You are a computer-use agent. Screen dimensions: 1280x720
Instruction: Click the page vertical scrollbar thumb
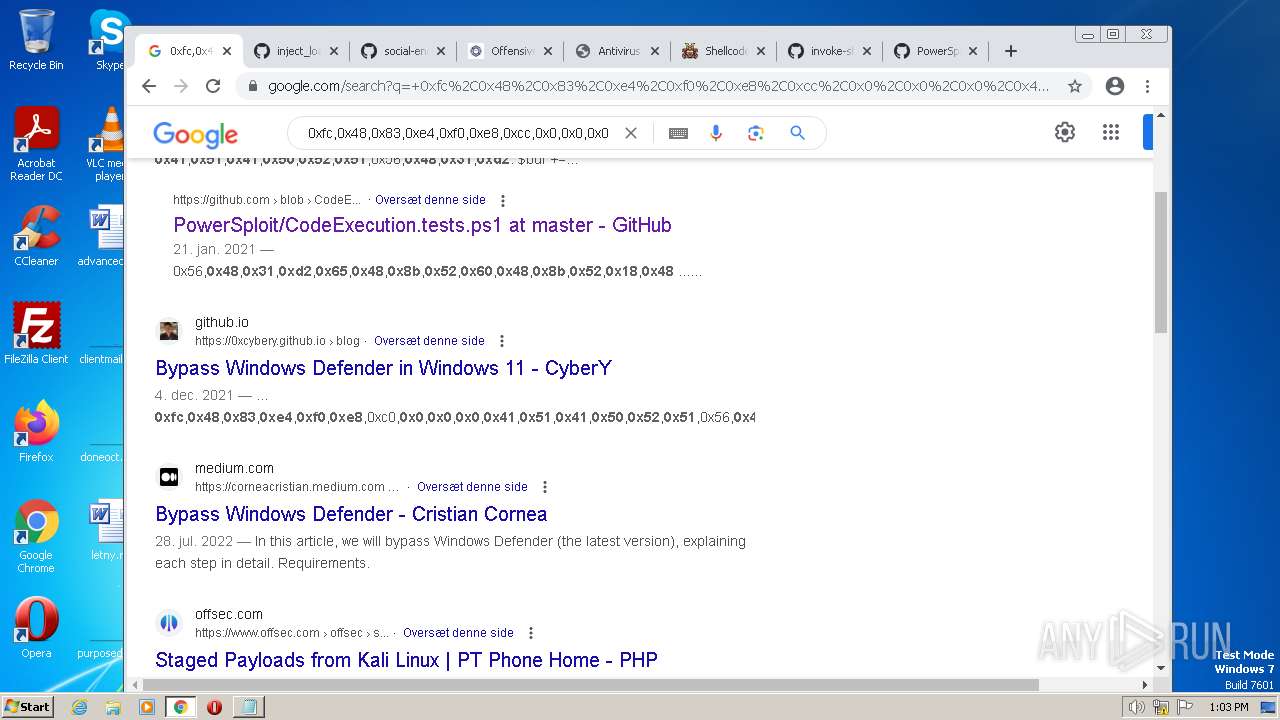[x=1160, y=262]
